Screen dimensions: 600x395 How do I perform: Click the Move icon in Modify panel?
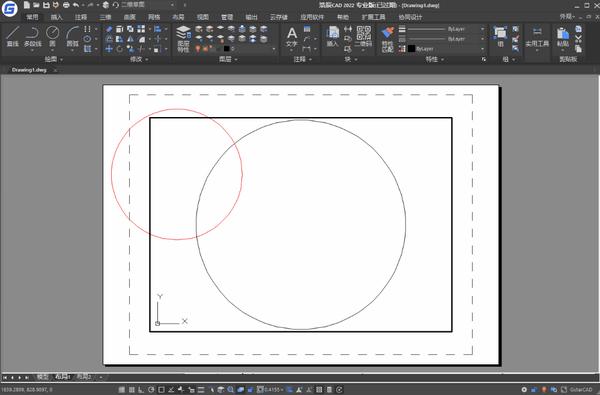[109, 49]
